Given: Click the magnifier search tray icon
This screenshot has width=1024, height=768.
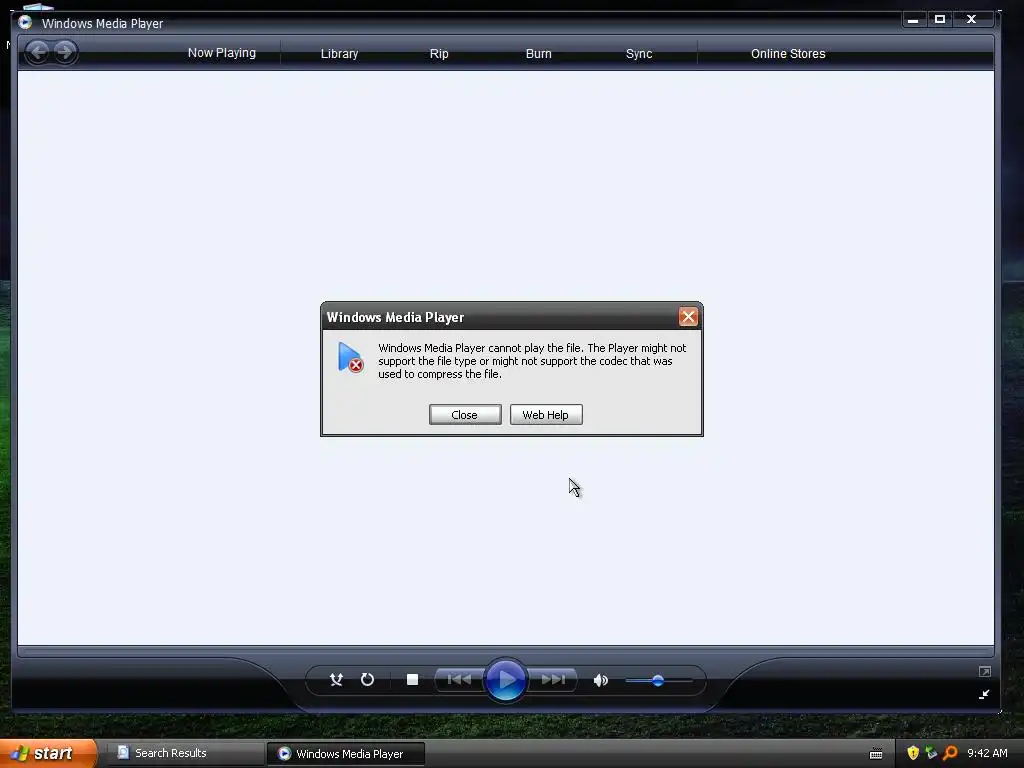Looking at the screenshot, I should click(x=950, y=753).
